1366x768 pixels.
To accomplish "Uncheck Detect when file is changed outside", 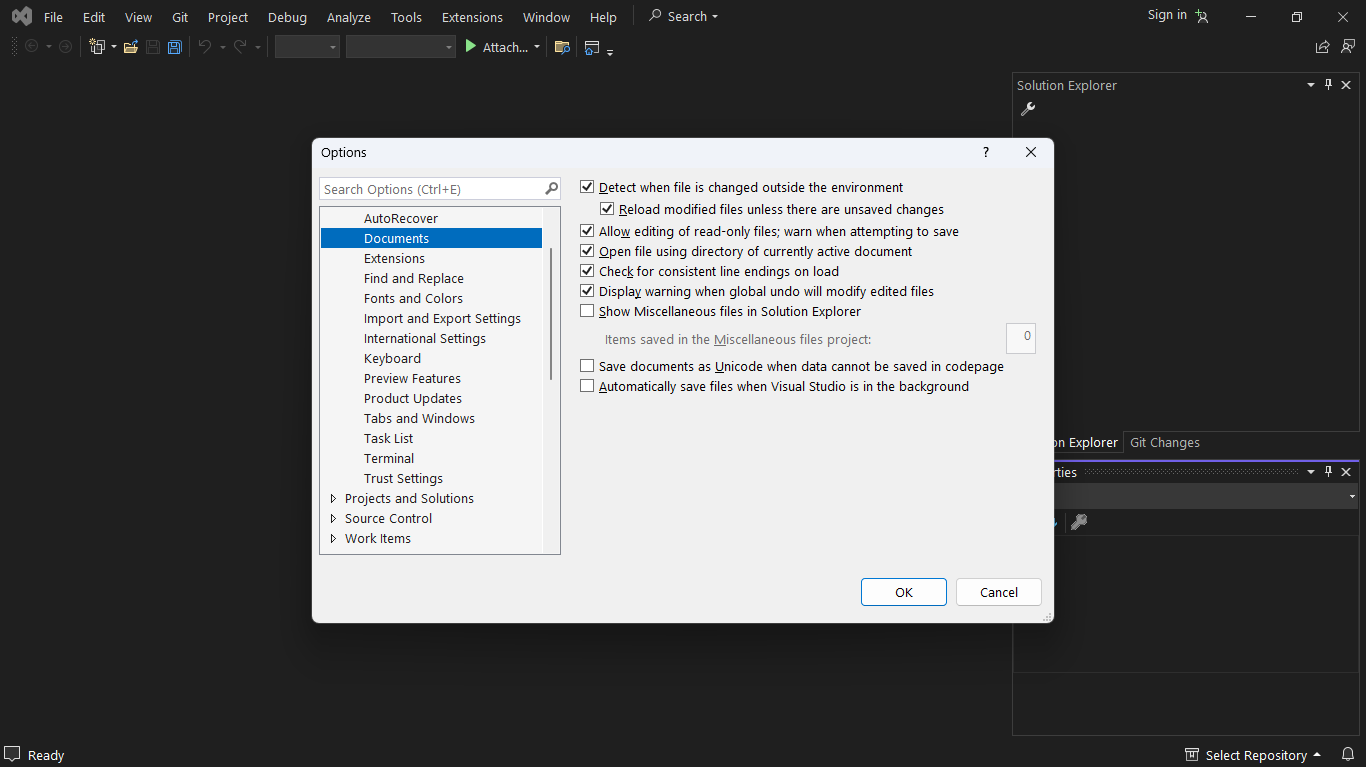I will tap(587, 186).
